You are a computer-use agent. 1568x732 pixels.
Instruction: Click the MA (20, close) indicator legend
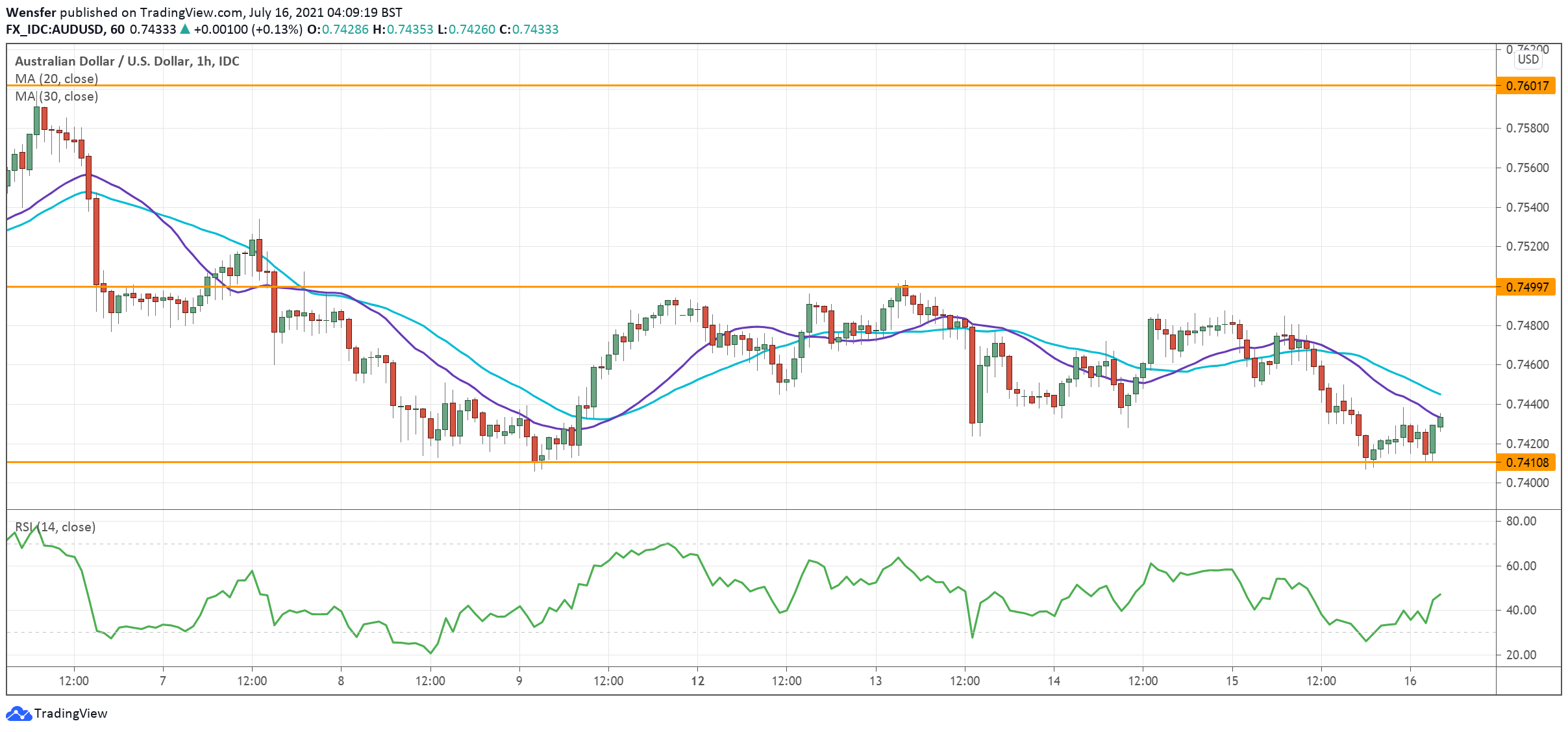(x=56, y=79)
